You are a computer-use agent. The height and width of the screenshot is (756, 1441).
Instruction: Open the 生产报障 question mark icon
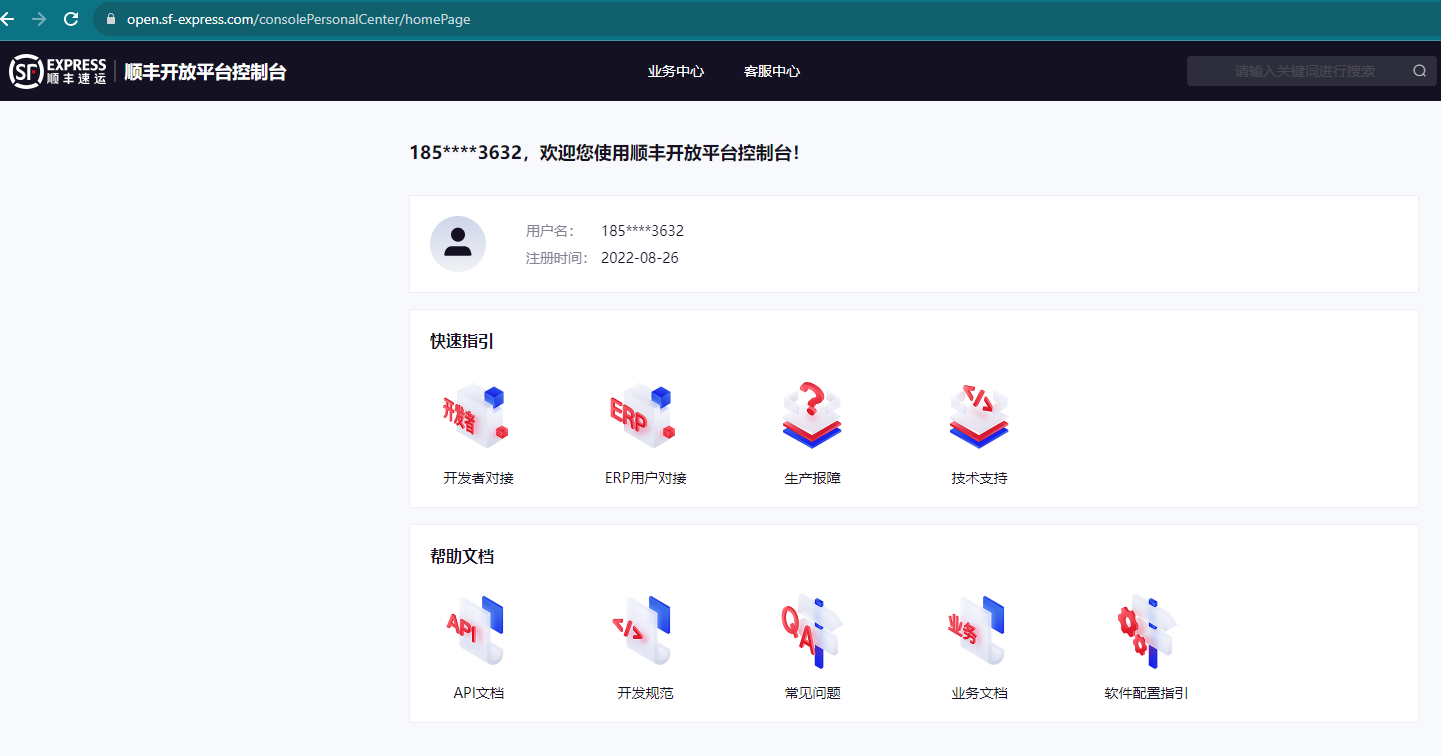(812, 416)
